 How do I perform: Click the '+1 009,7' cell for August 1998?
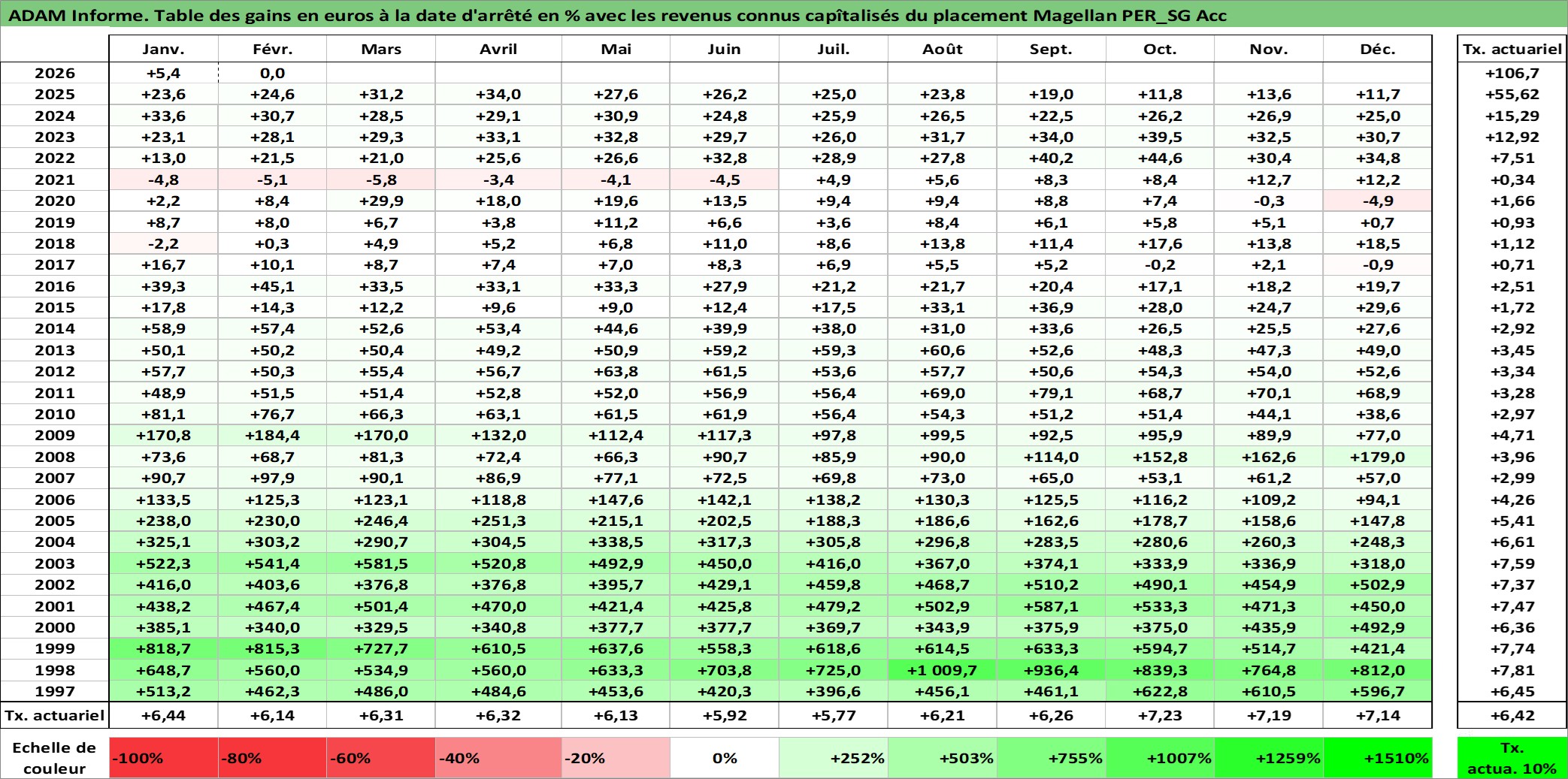coord(942,671)
